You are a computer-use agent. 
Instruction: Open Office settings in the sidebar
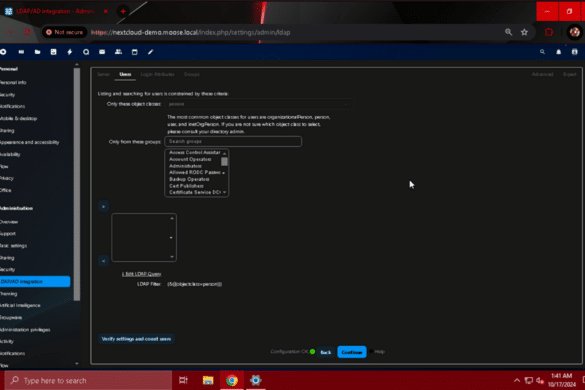point(6,190)
